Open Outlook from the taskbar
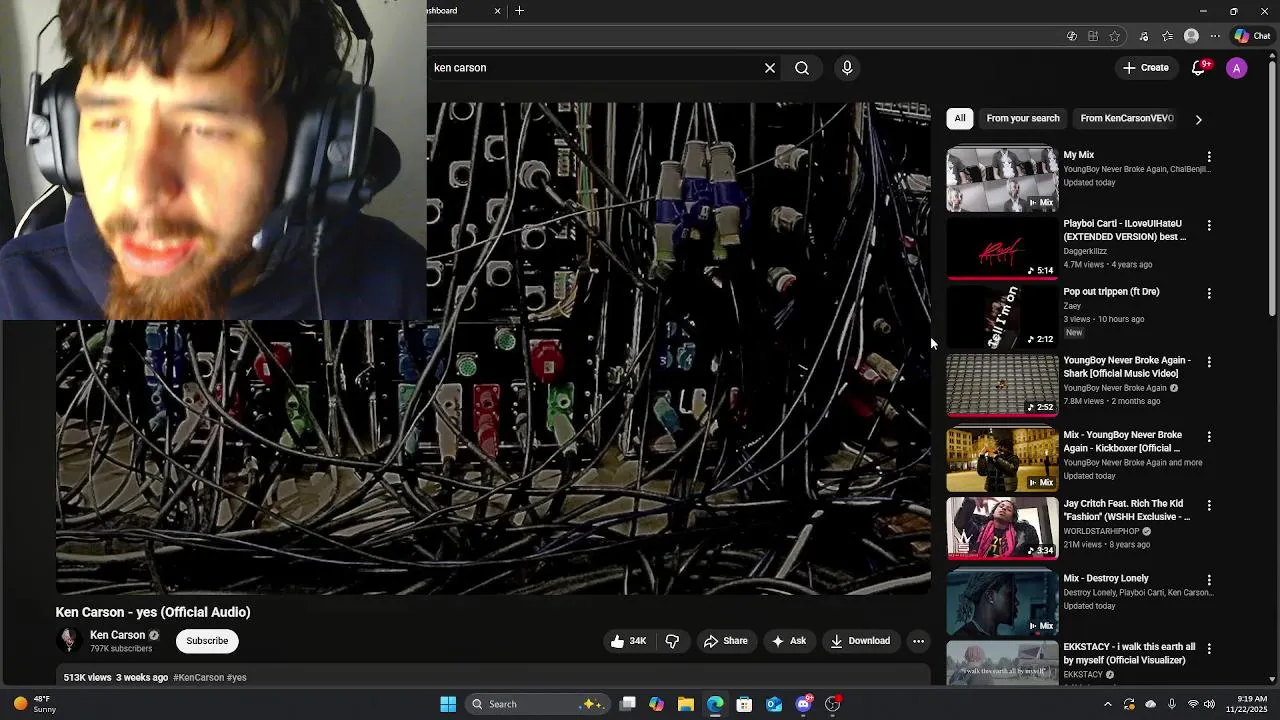The height and width of the screenshot is (720, 1280). (x=774, y=704)
